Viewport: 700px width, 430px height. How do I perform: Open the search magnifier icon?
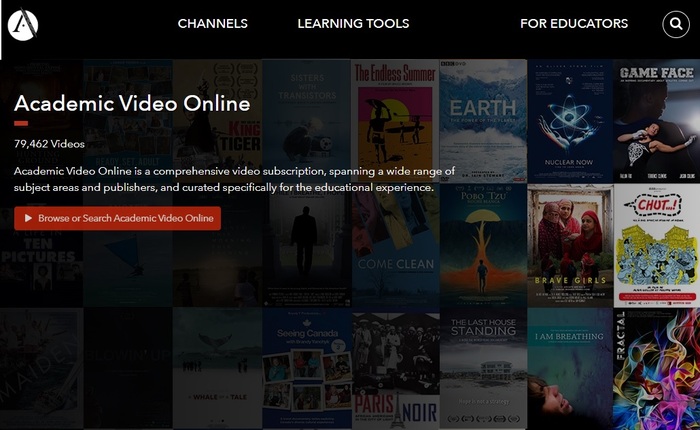[x=676, y=24]
